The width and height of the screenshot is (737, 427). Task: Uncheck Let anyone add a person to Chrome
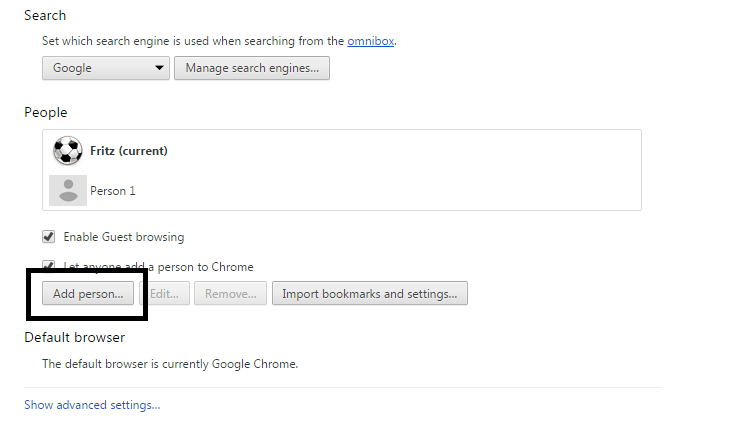48,266
